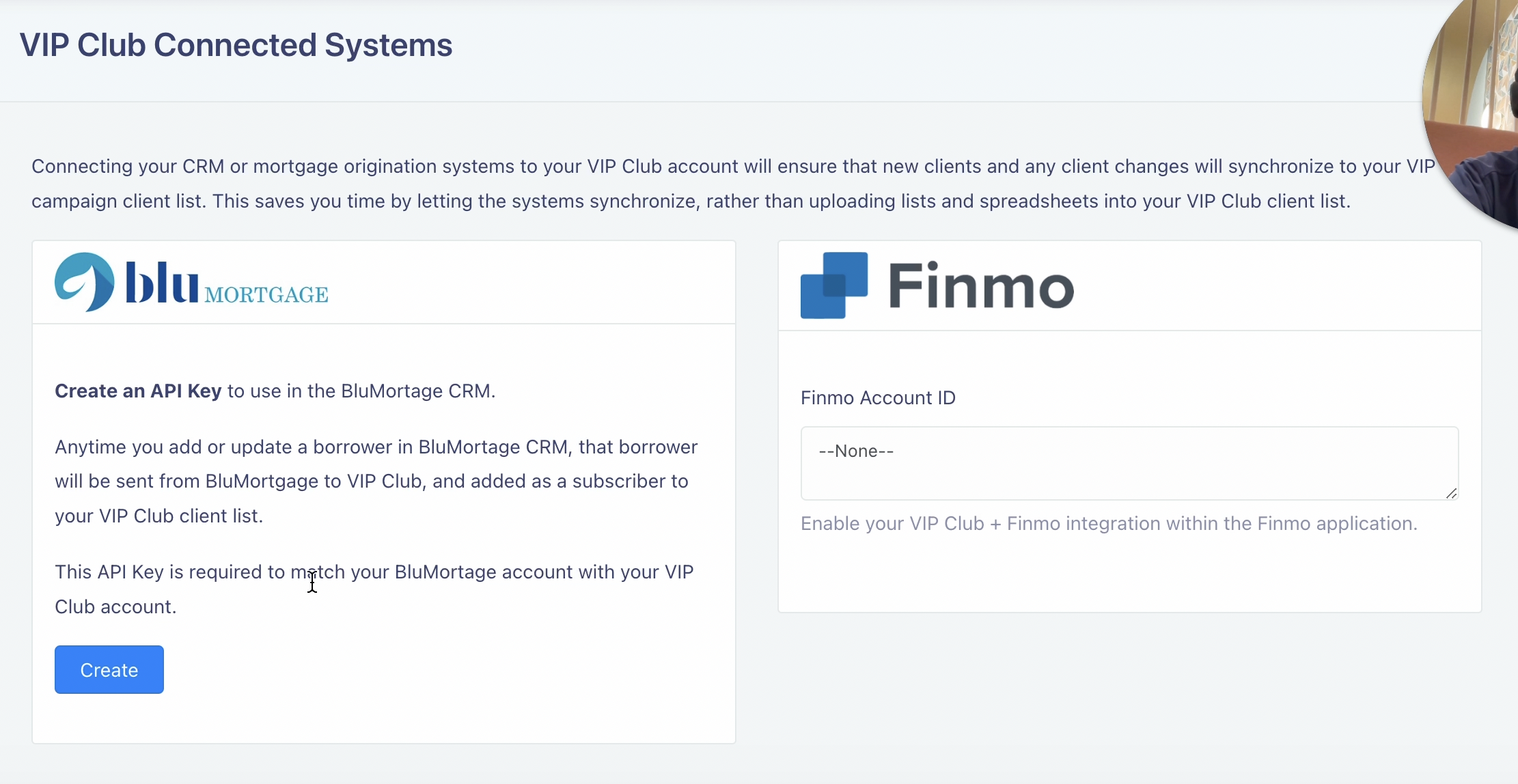Click the blu Mortgage leaf logo icon

click(x=84, y=282)
